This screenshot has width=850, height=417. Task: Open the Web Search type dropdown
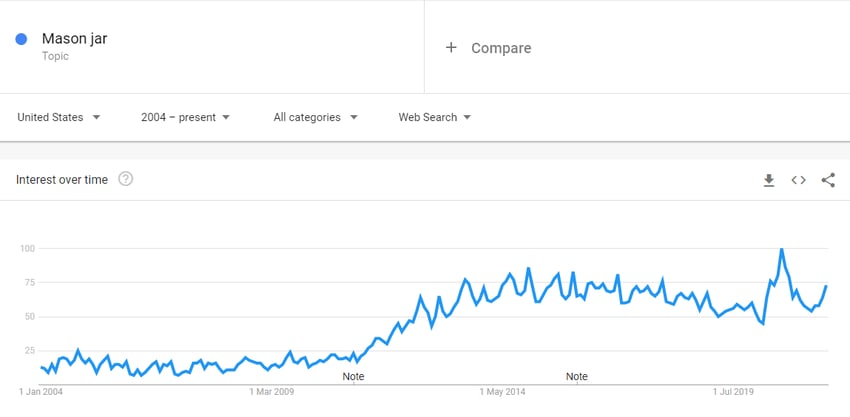(435, 117)
